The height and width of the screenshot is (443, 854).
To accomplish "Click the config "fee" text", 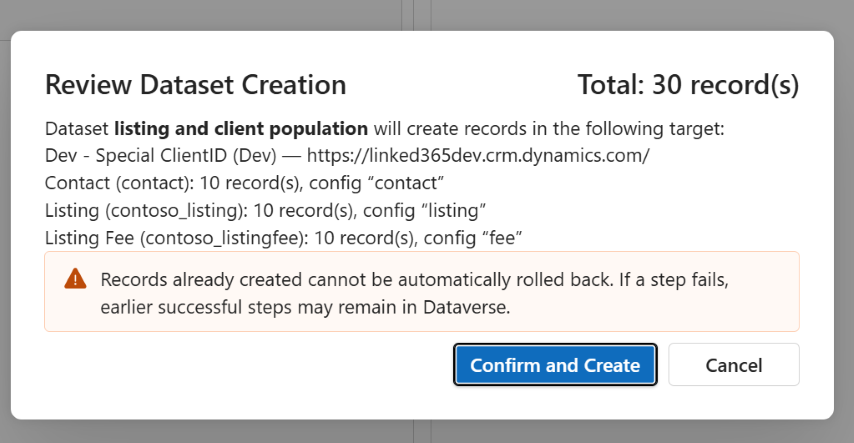I will click(x=473, y=238).
